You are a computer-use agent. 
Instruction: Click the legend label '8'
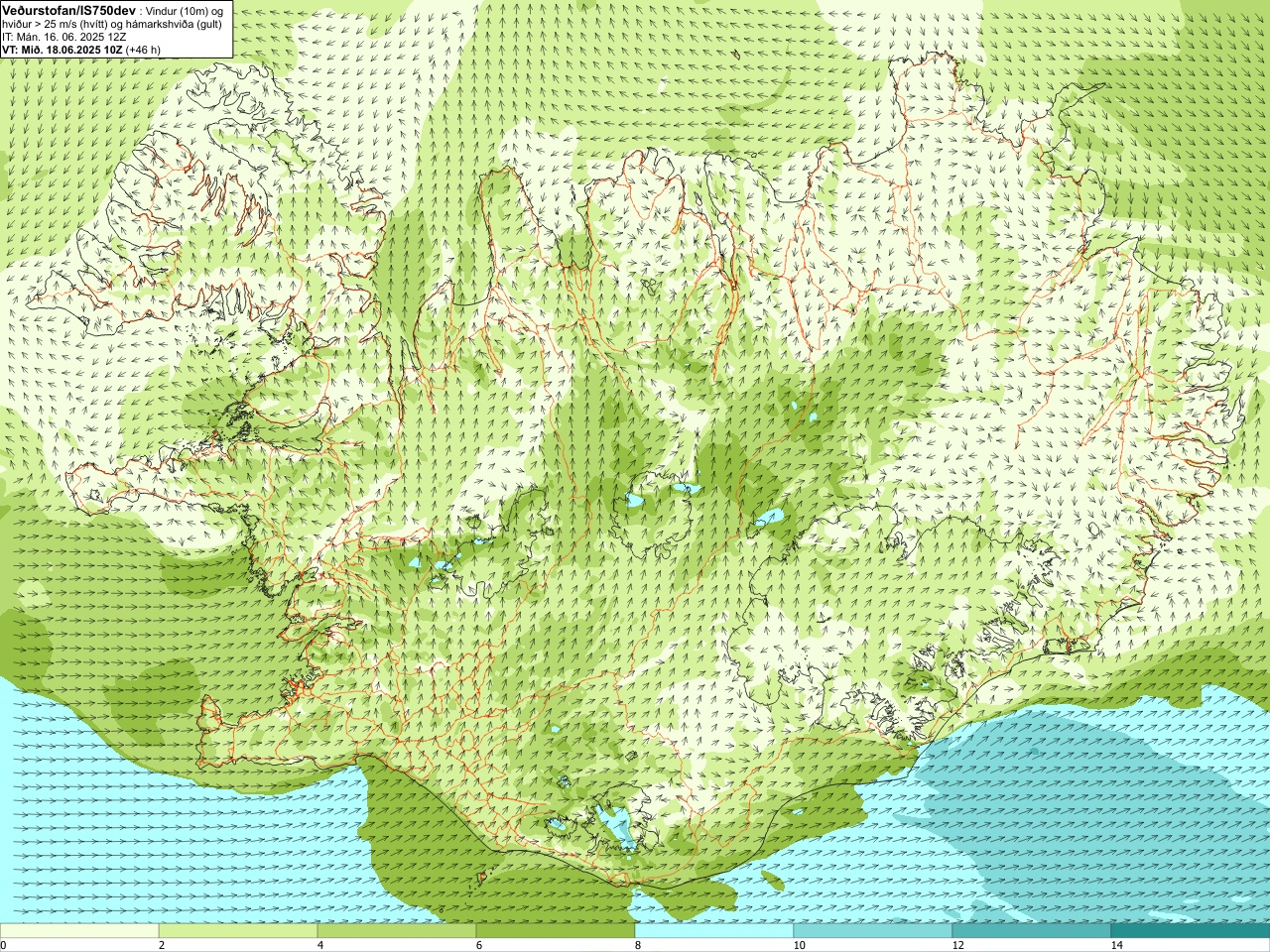point(638,945)
